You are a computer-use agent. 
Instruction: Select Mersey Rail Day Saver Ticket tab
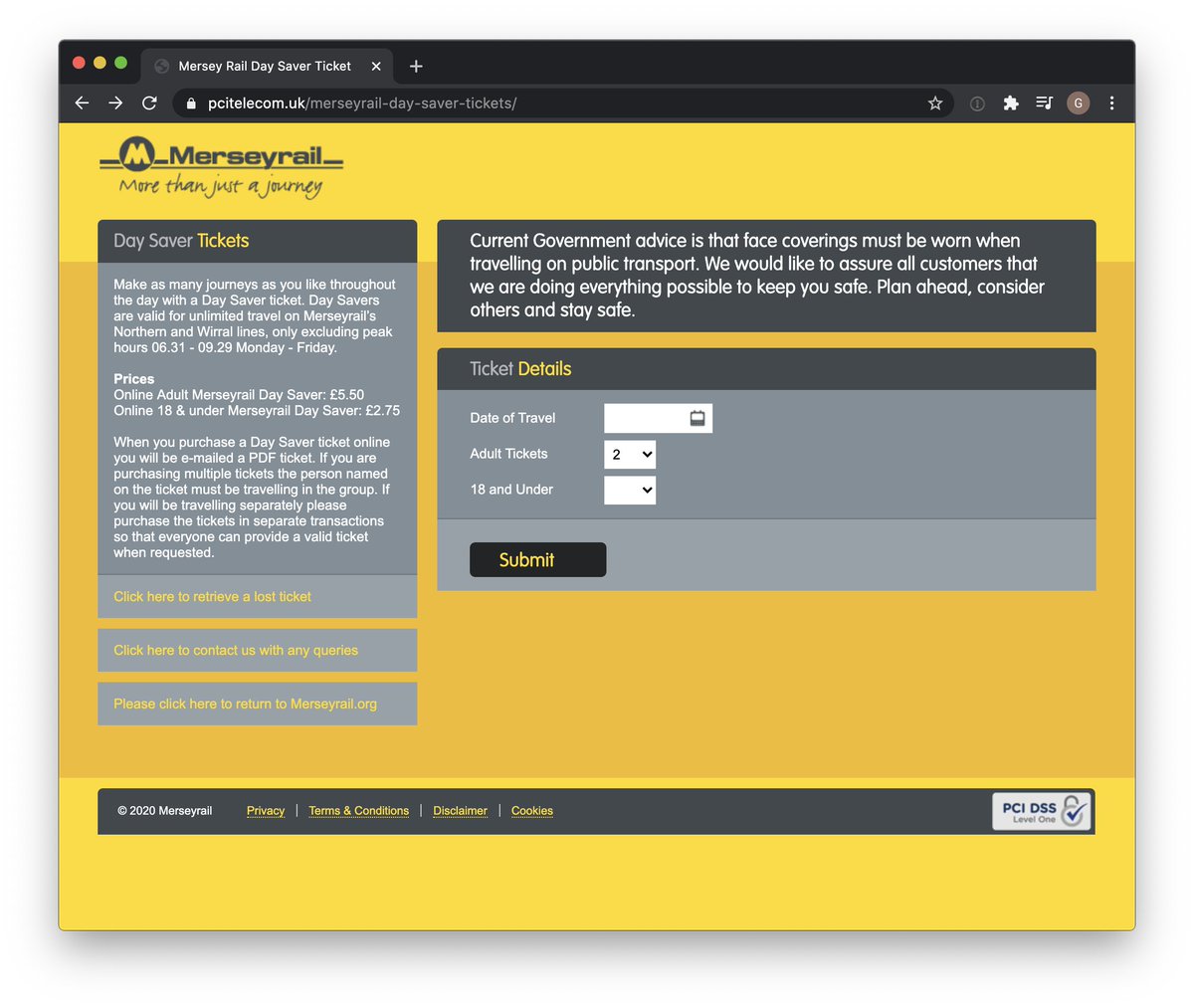[x=265, y=67]
